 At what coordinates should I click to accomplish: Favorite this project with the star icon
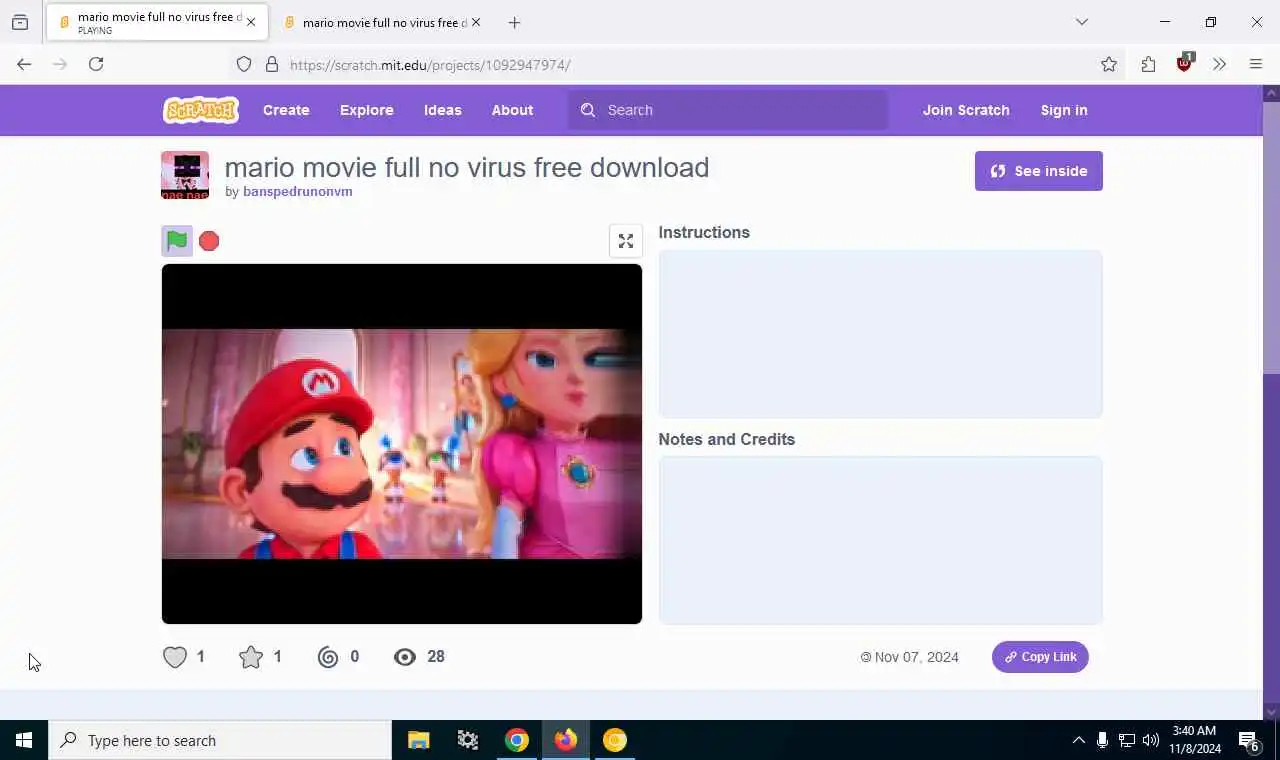(x=251, y=657)
